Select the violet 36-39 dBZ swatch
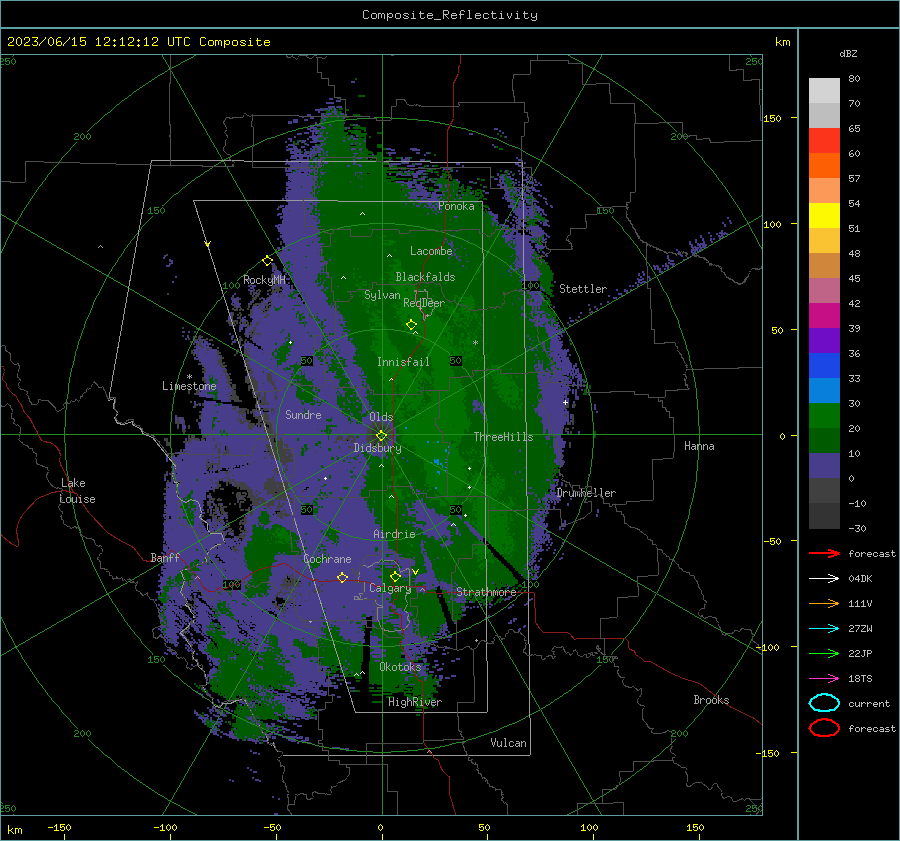The image size is (900, 841). pos(824,341)
